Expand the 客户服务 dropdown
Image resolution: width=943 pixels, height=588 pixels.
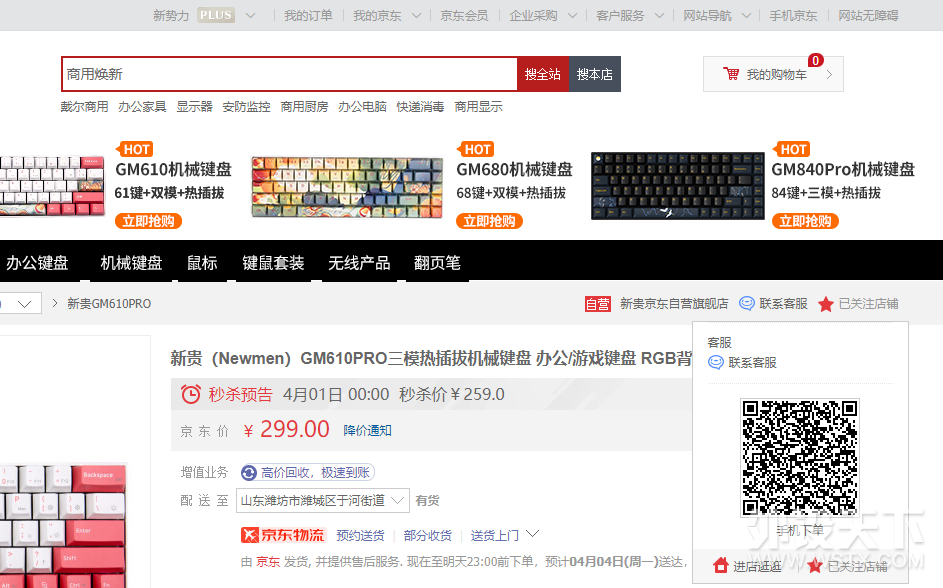[659, 16]
